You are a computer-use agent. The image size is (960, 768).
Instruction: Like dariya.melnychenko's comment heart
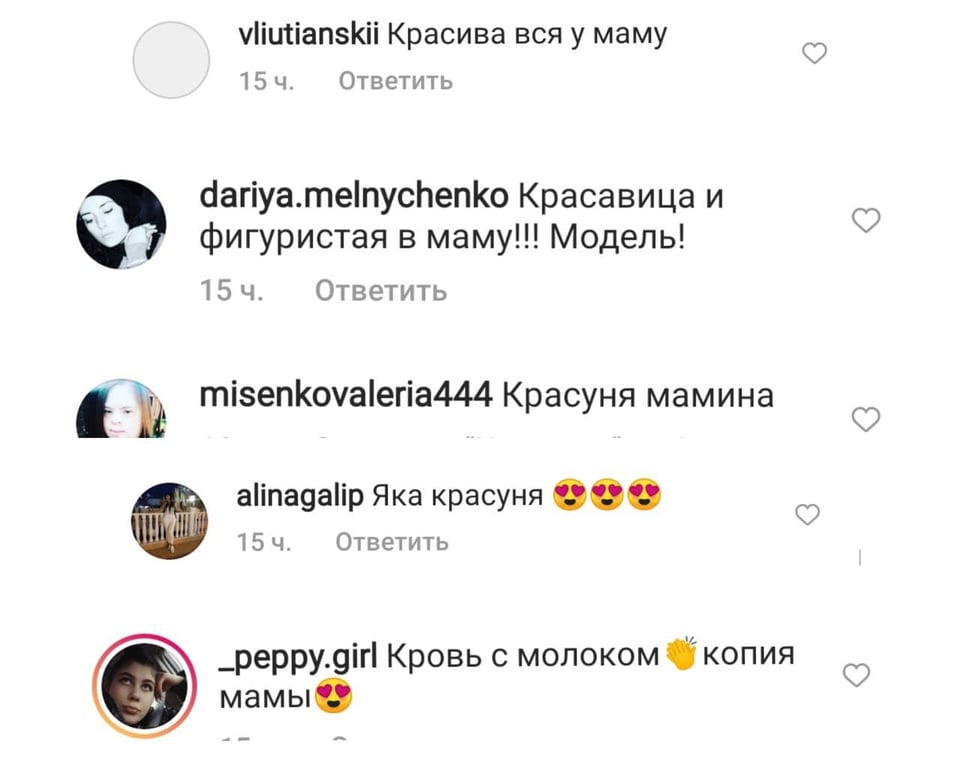tap(866, 220)
